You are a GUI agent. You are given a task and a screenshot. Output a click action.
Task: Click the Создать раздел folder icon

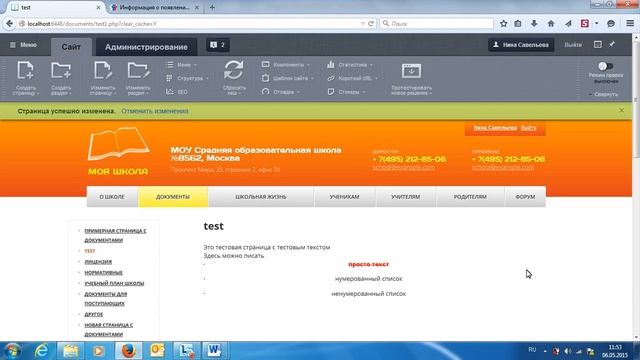point(61,70)
